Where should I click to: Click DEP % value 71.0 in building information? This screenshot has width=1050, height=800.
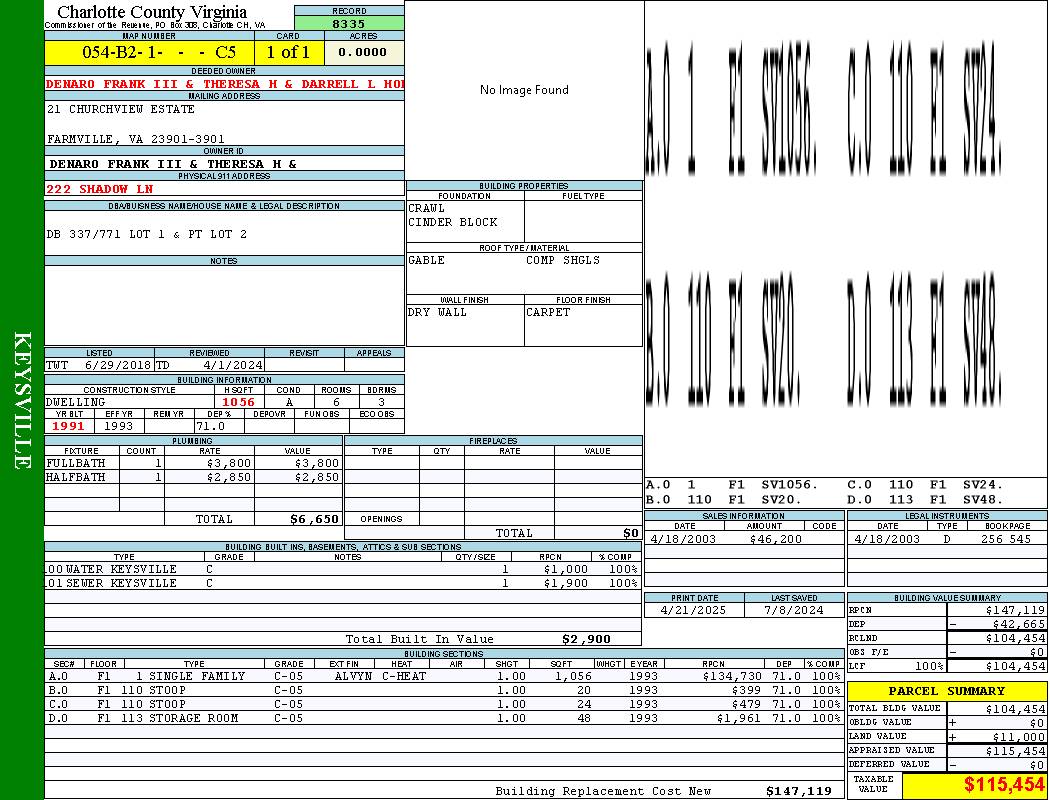point(211,426)
